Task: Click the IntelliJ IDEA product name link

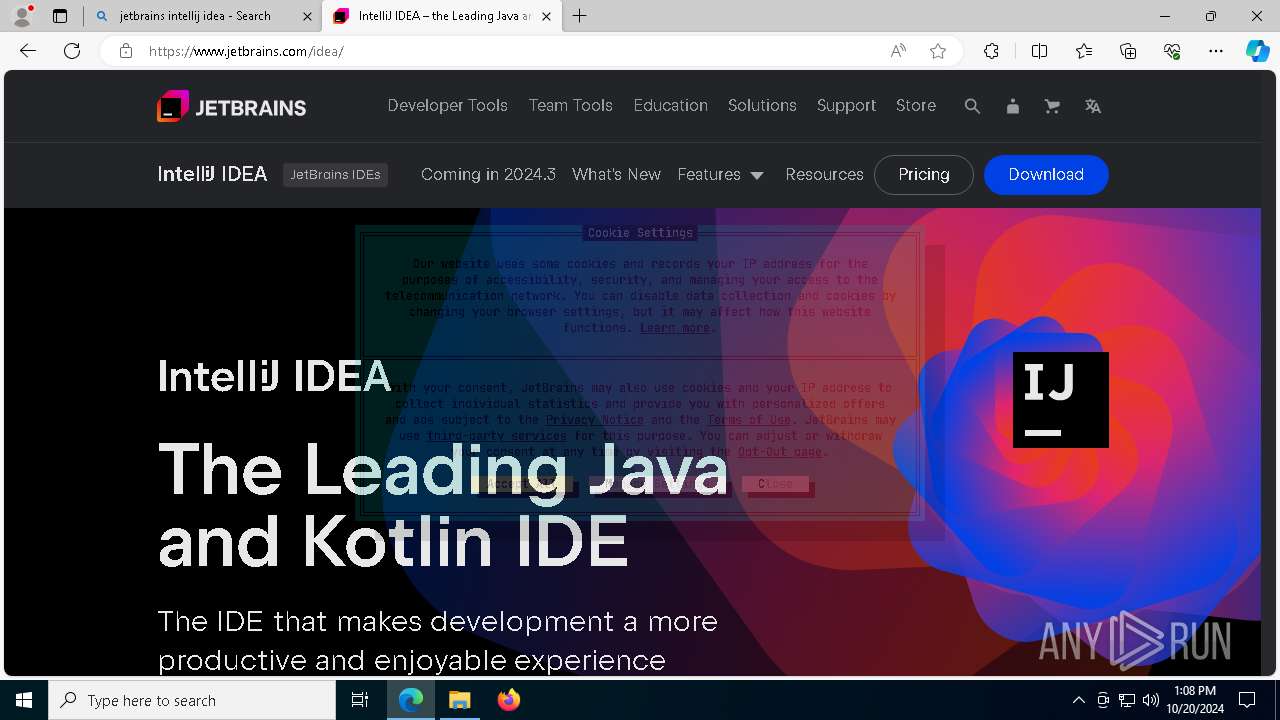Action: click(212, 175)
